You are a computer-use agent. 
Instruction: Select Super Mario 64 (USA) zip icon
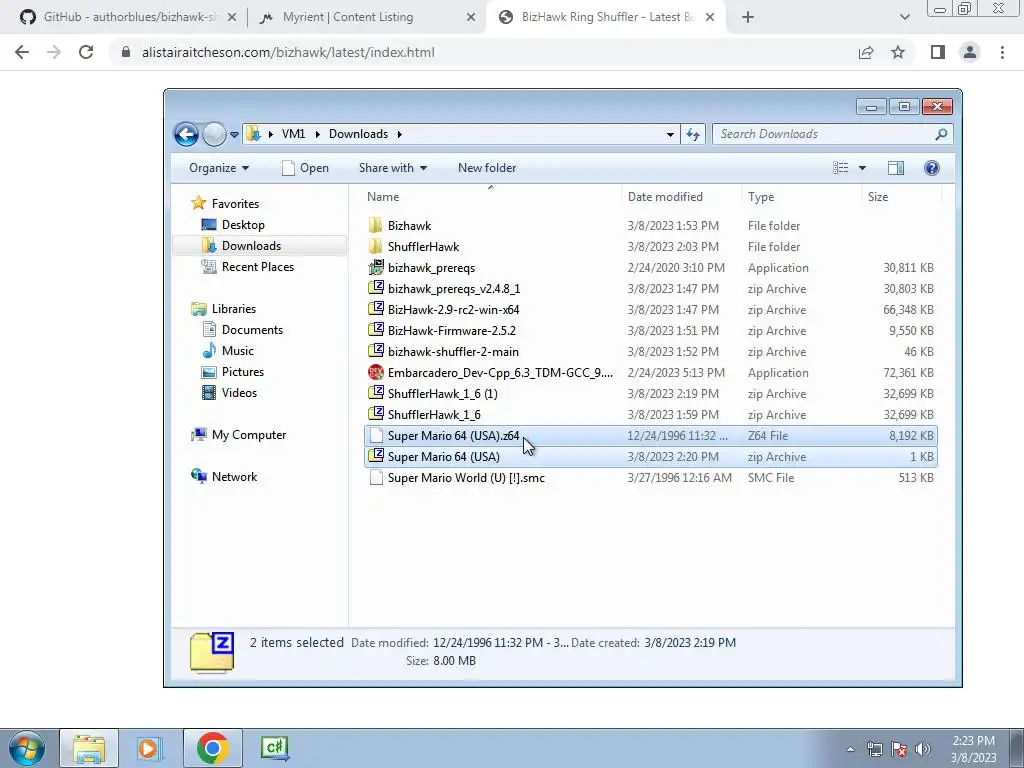click(376, 456)
